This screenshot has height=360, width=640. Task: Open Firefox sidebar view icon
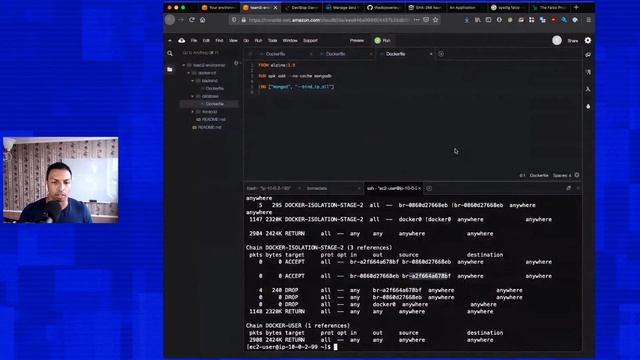click(x=488, y=20)
